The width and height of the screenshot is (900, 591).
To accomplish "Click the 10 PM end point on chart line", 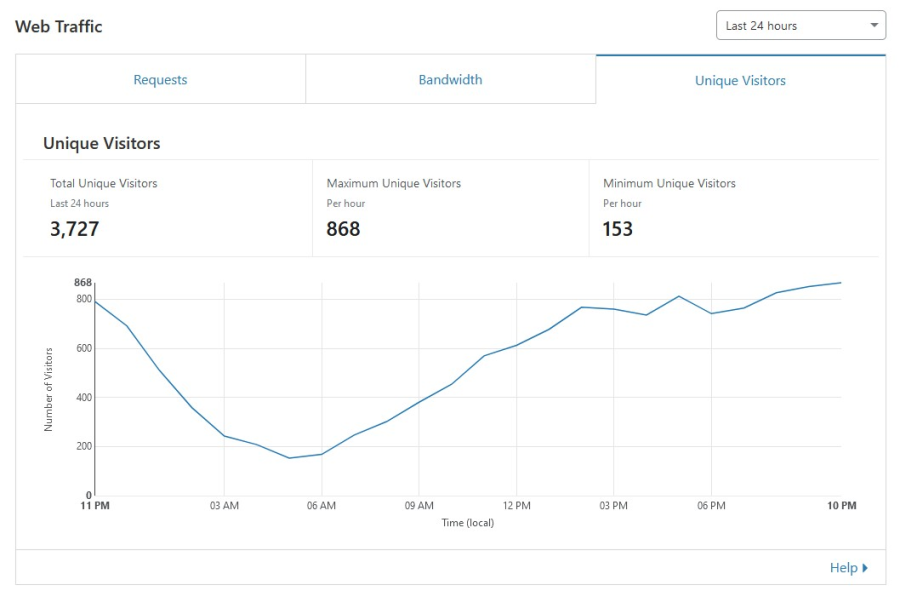I will coord(841,283).
